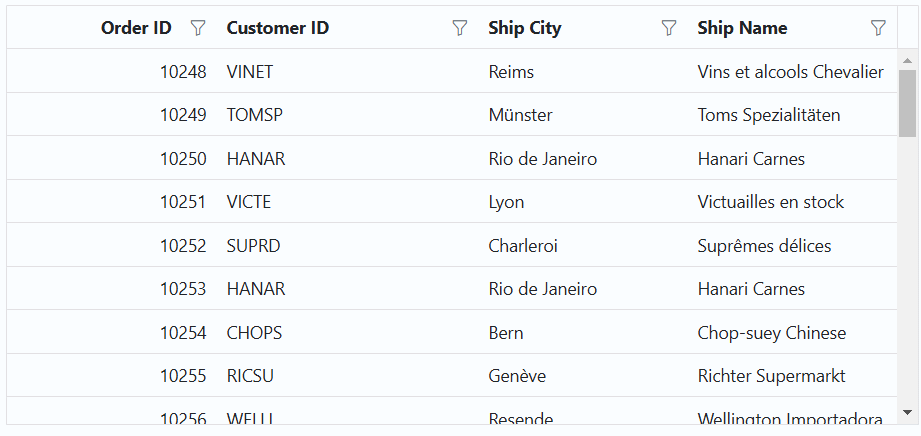Select Vins et alcools Chevalier cell
The height and width of the screenshot is (436, 921).
click(790, 72)
